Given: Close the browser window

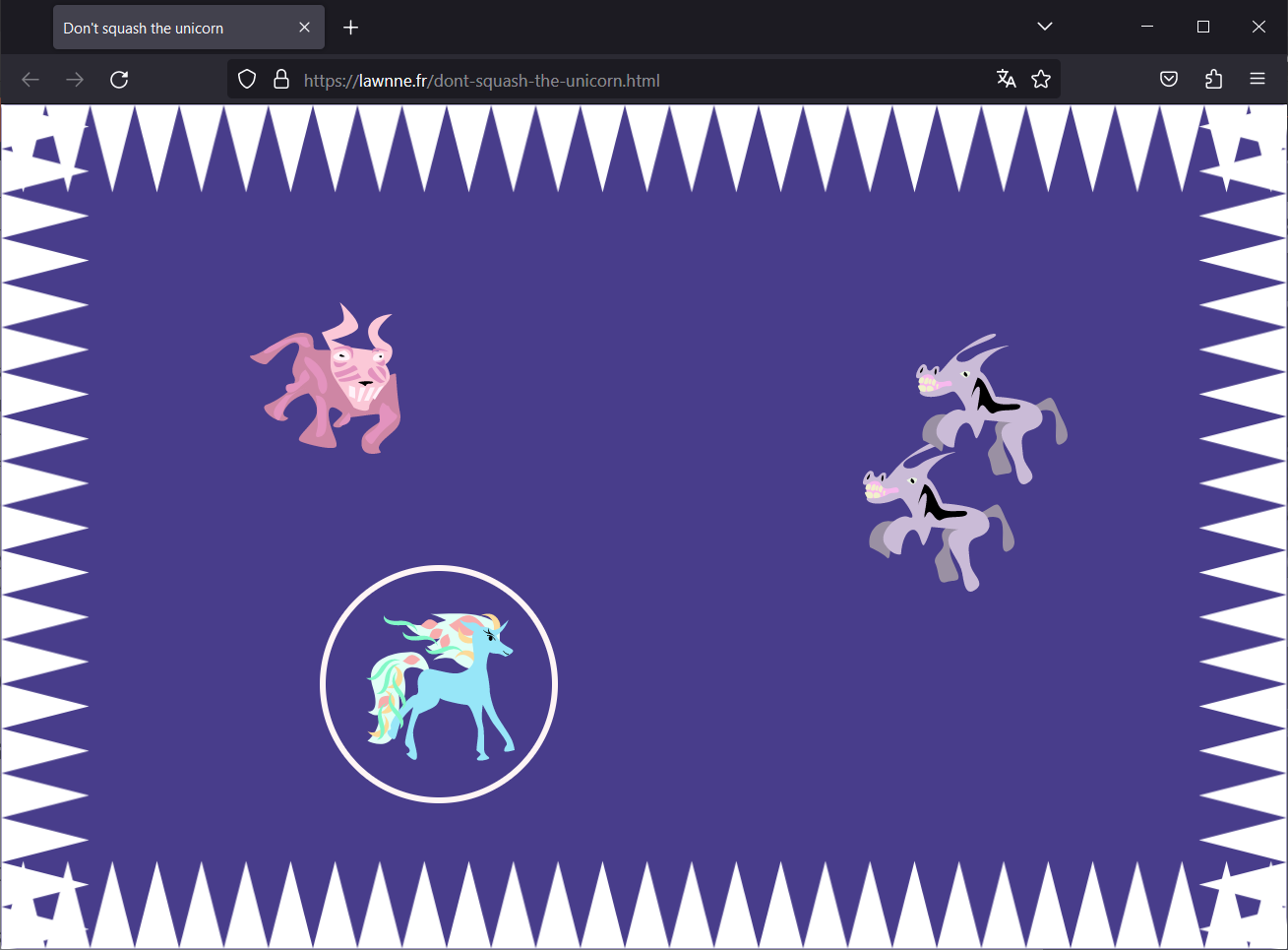Looking at the screenshot, I should [x=1258, y=27].
